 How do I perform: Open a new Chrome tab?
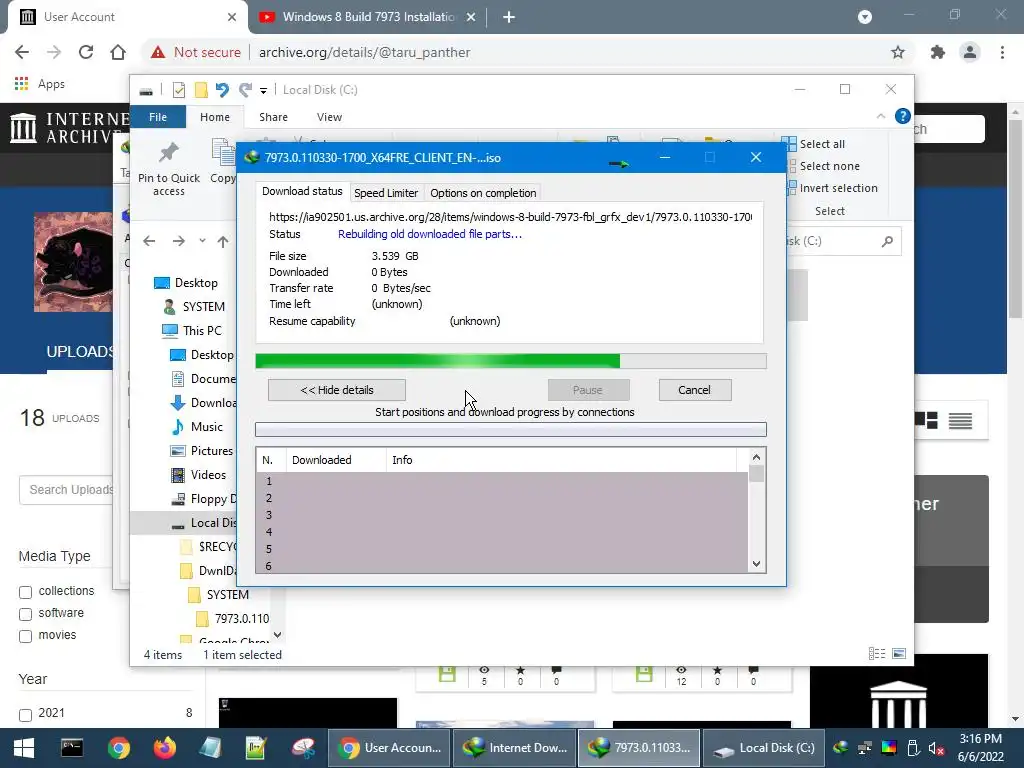[x=509, y=17]
